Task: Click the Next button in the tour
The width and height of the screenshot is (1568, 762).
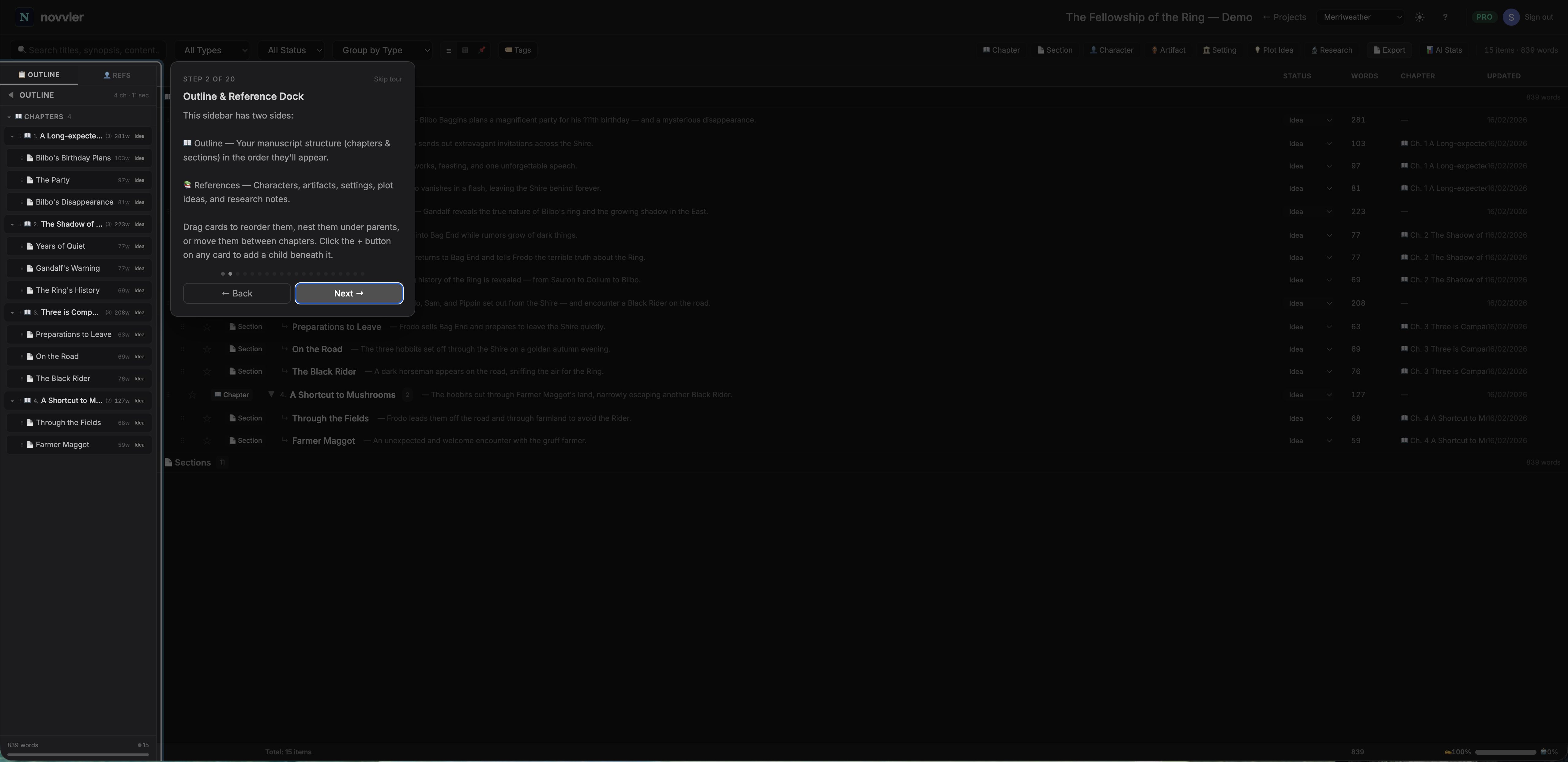Action: point(348,293)
